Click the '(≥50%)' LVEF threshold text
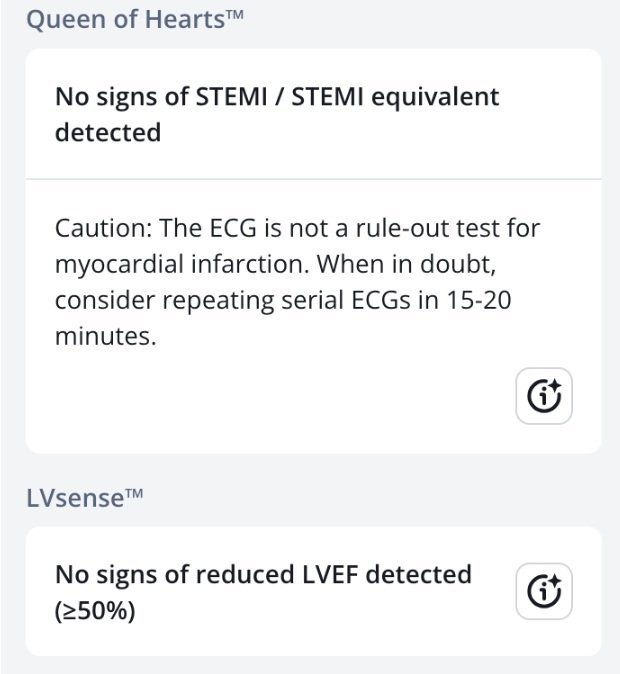 pos(94,609)
